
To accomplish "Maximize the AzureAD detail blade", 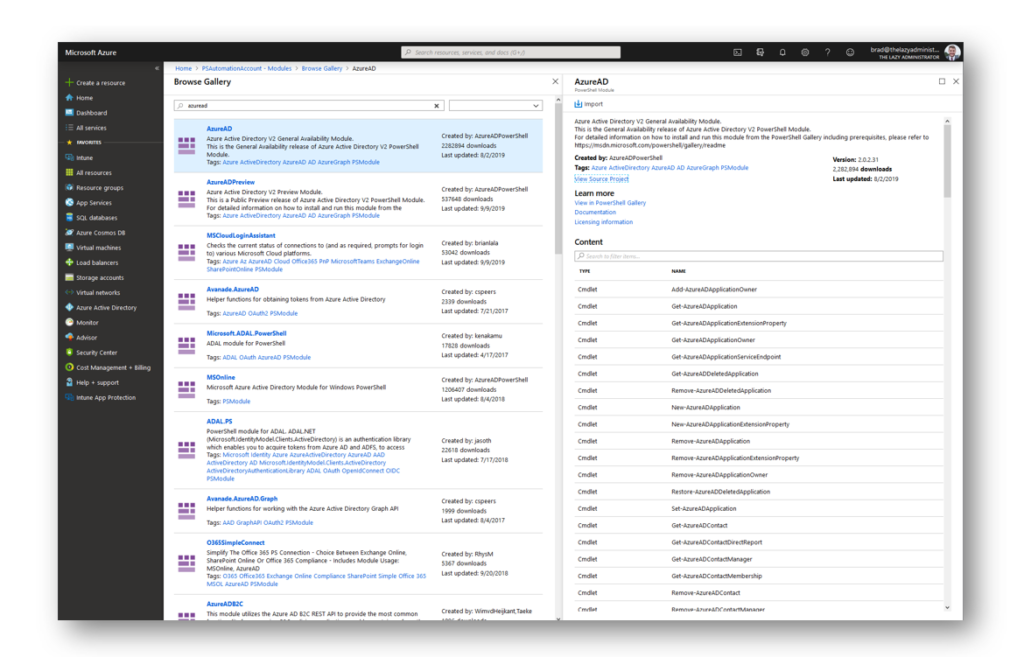I will pyautogui.click(x=942, y=82).
